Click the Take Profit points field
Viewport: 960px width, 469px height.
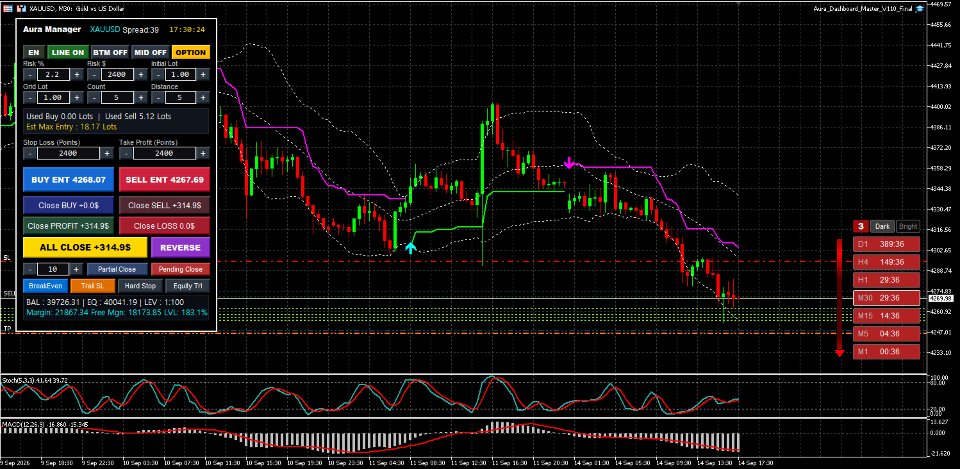[x=165, y=154]
